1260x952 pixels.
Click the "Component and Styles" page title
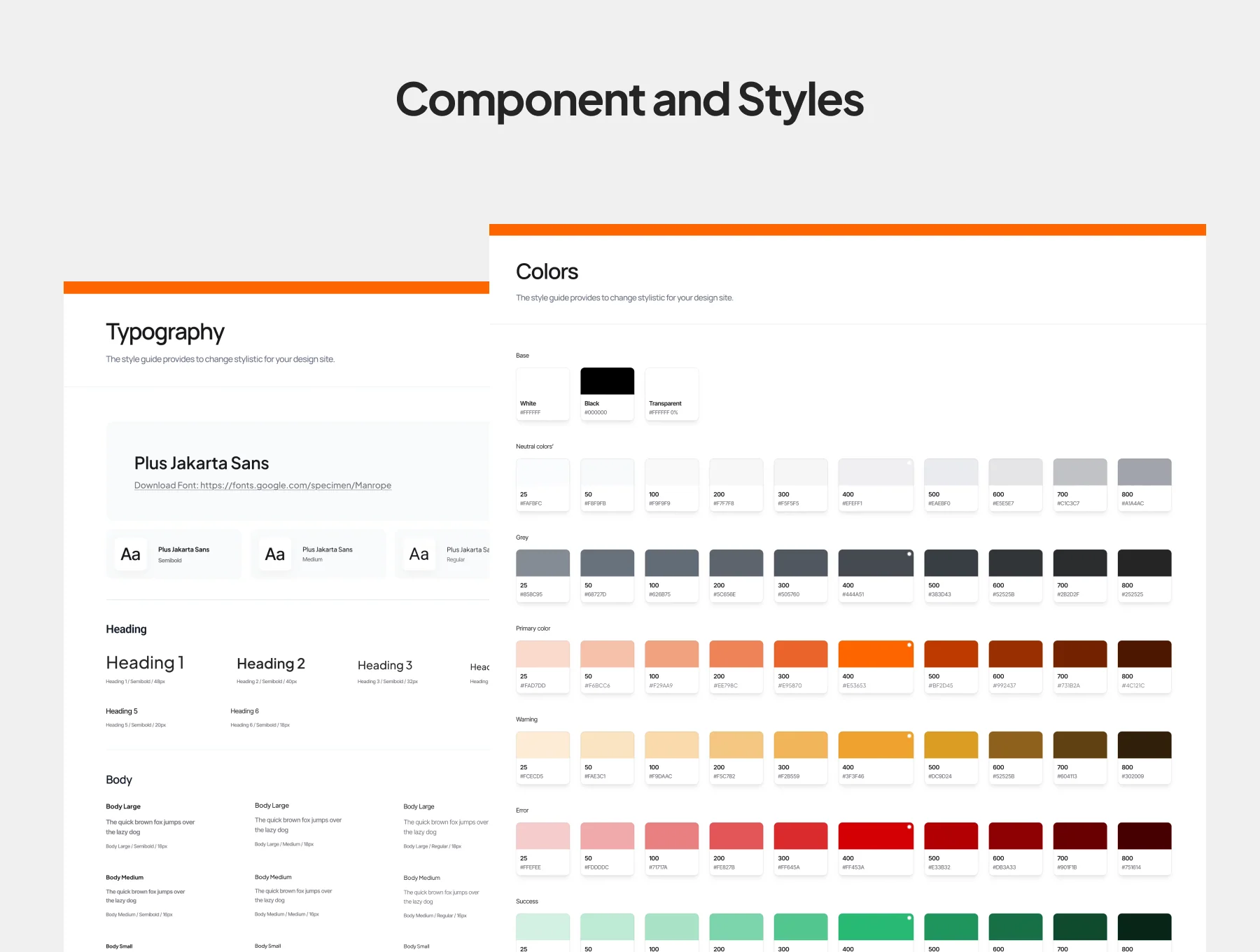tap(630, 99)
